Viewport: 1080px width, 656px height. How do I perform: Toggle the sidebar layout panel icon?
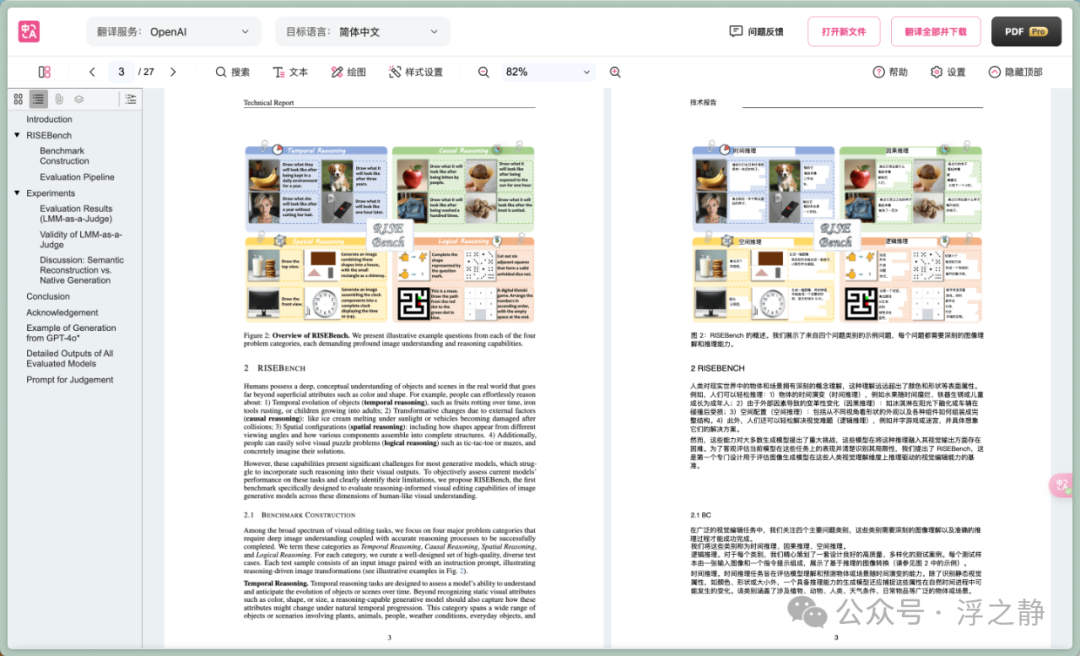(x=44, y=72)
